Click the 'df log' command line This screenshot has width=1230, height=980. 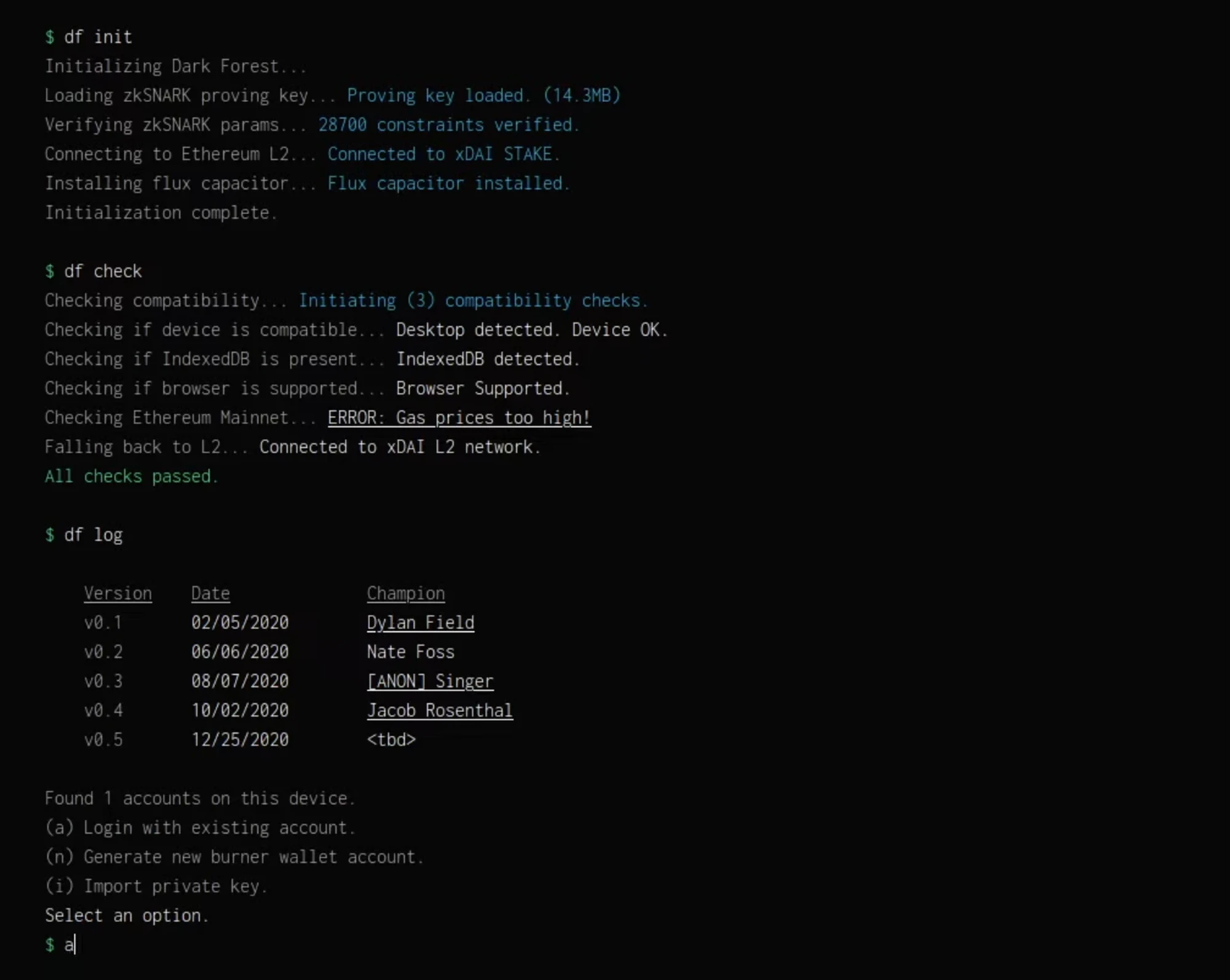93,535
